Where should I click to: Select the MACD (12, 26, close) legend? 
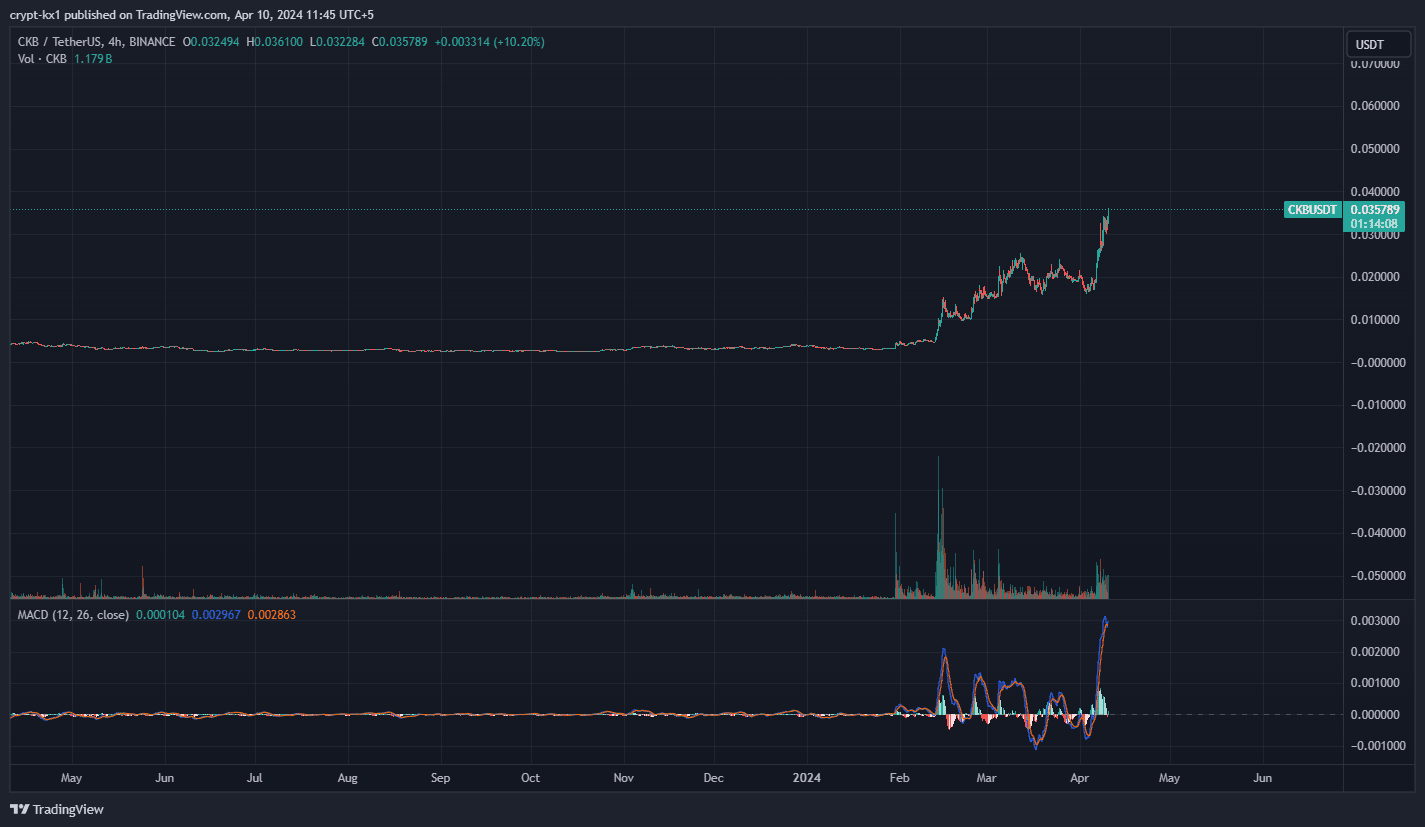pos(73,615)
